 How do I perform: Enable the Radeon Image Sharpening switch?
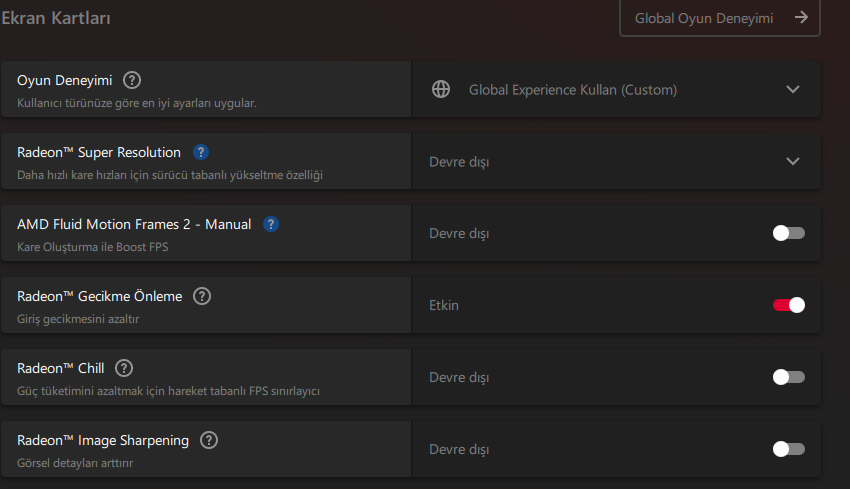point(788,449)
